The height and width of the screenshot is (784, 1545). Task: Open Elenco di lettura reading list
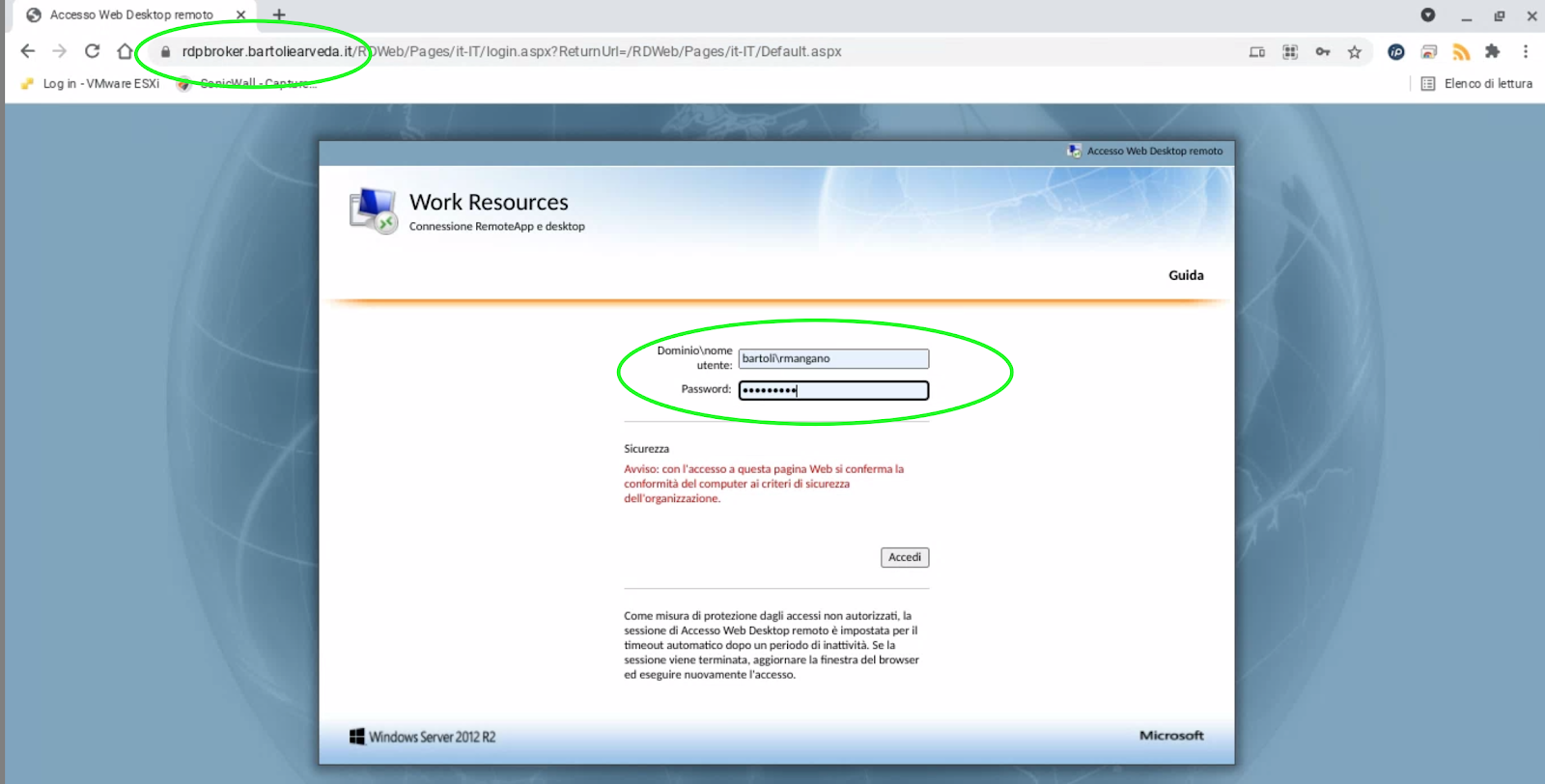tap(1477, 84)
